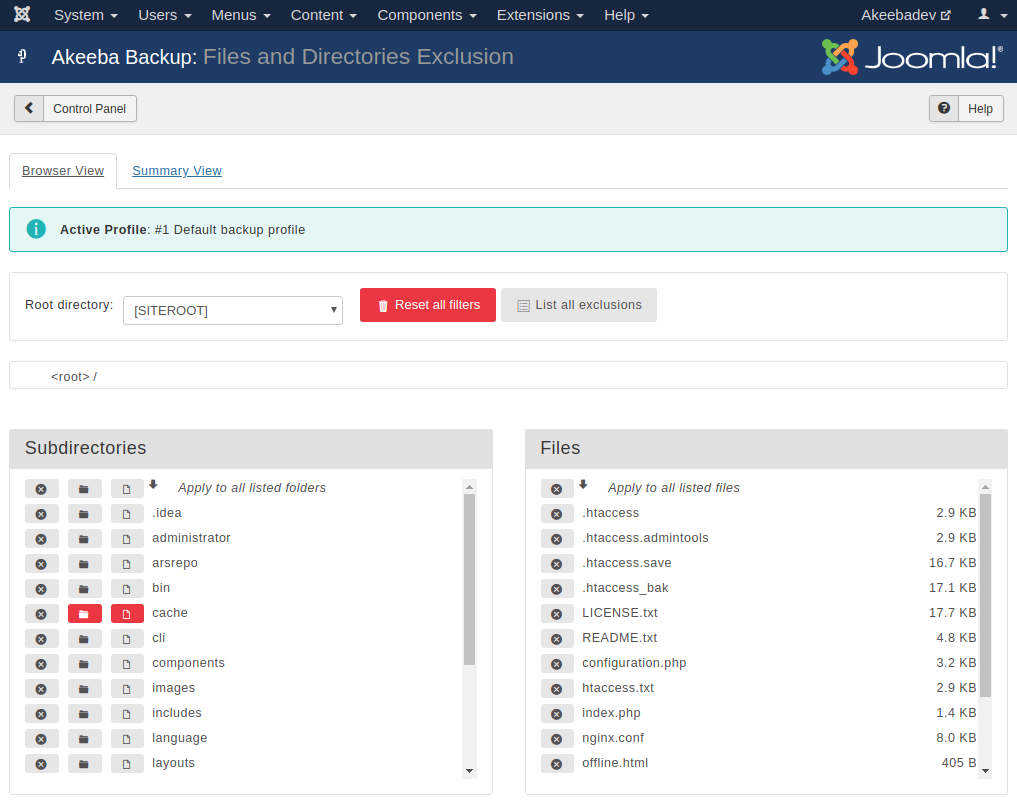Click the Reset all filters button
Image resolution: width=1017 pixels, height=806 pixels.
[x=428, y=305]
